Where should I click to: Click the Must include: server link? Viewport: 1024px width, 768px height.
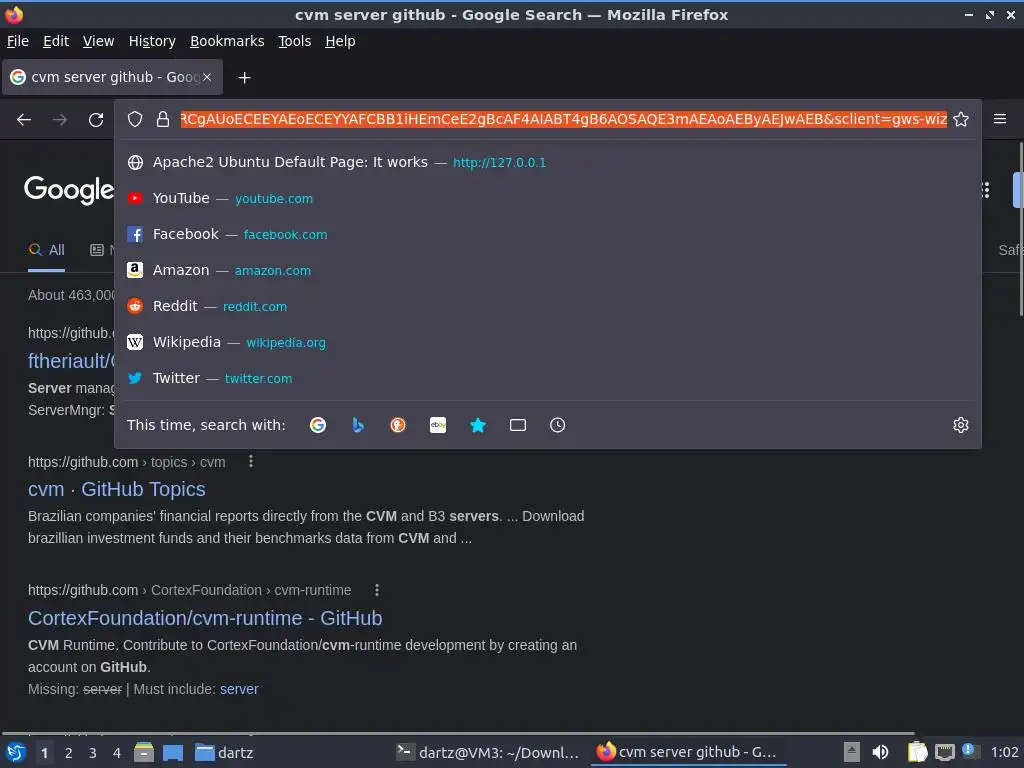[239, 689]
